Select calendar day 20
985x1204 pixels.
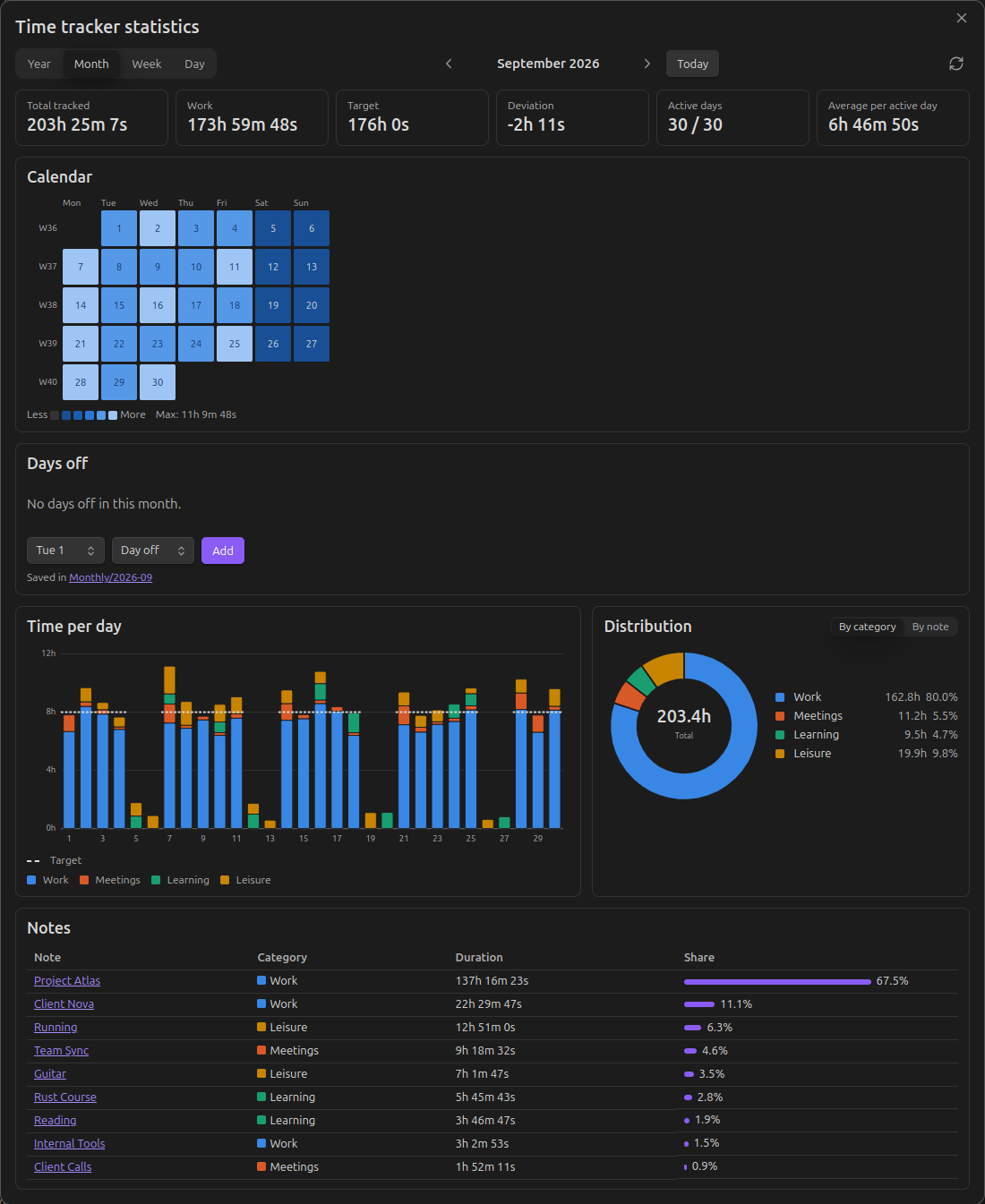coord(312,305)
